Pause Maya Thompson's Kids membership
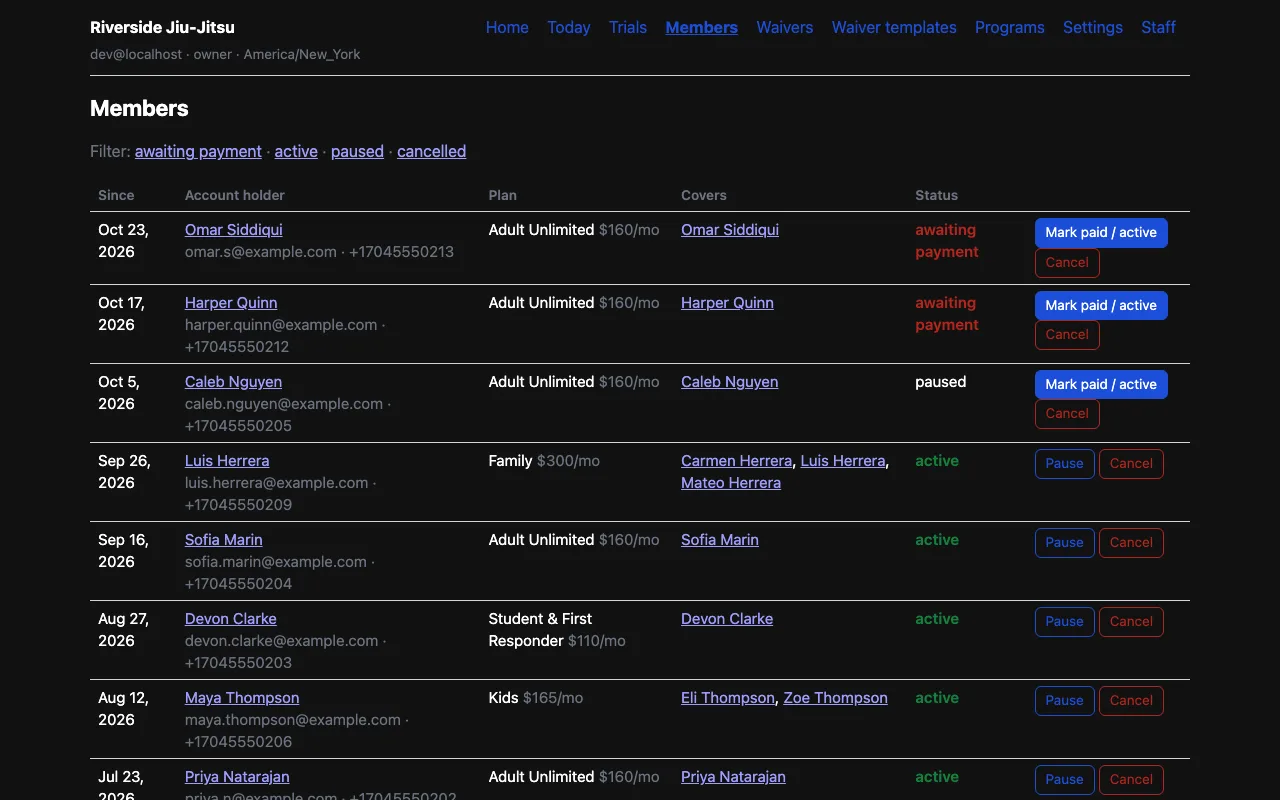Image resolution: width=1280 pixels, height=800 pixels. pyautogui.click(x=1065, y=701)
